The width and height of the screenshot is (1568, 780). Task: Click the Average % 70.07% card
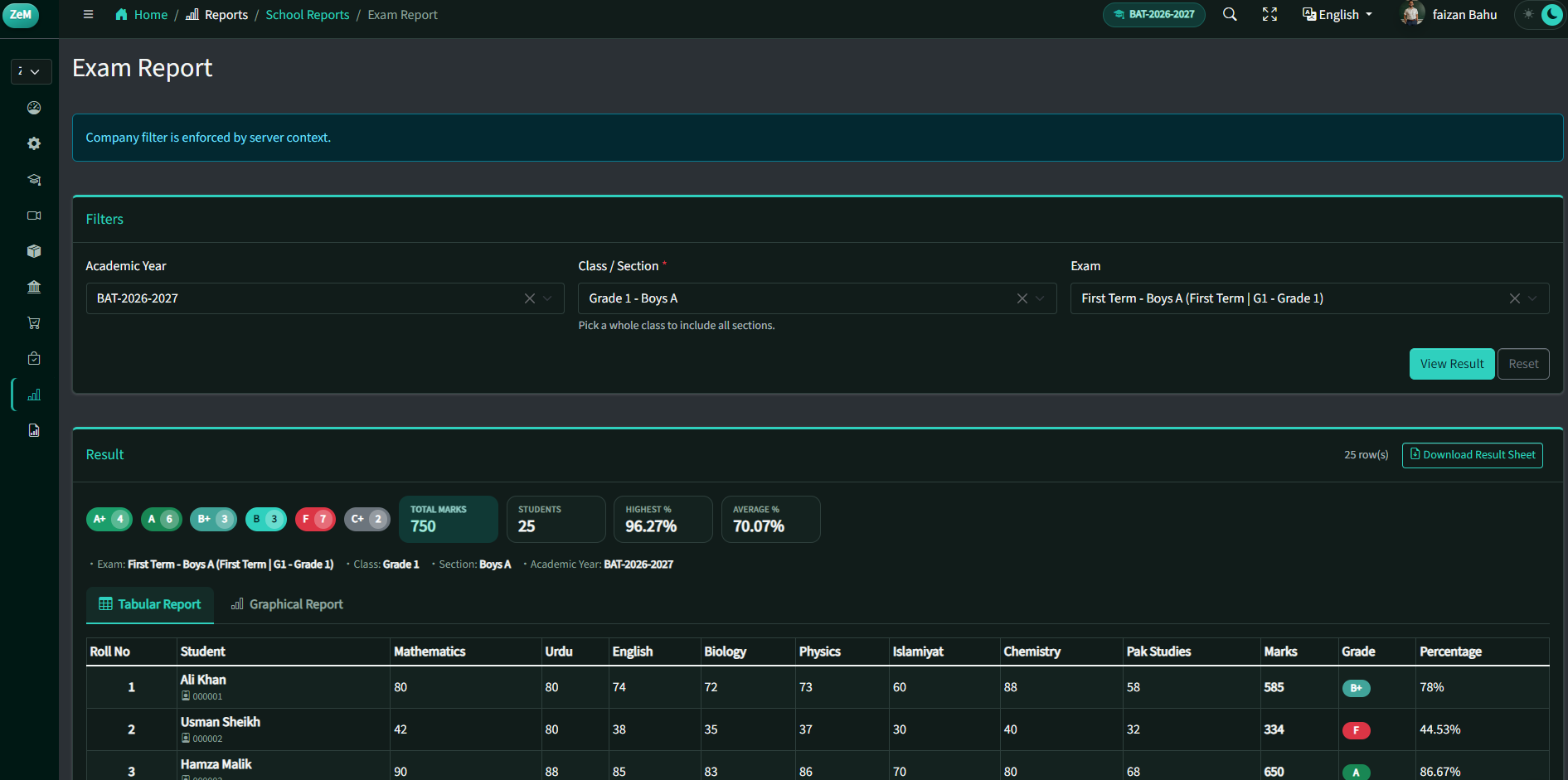(x=771, y=520)
